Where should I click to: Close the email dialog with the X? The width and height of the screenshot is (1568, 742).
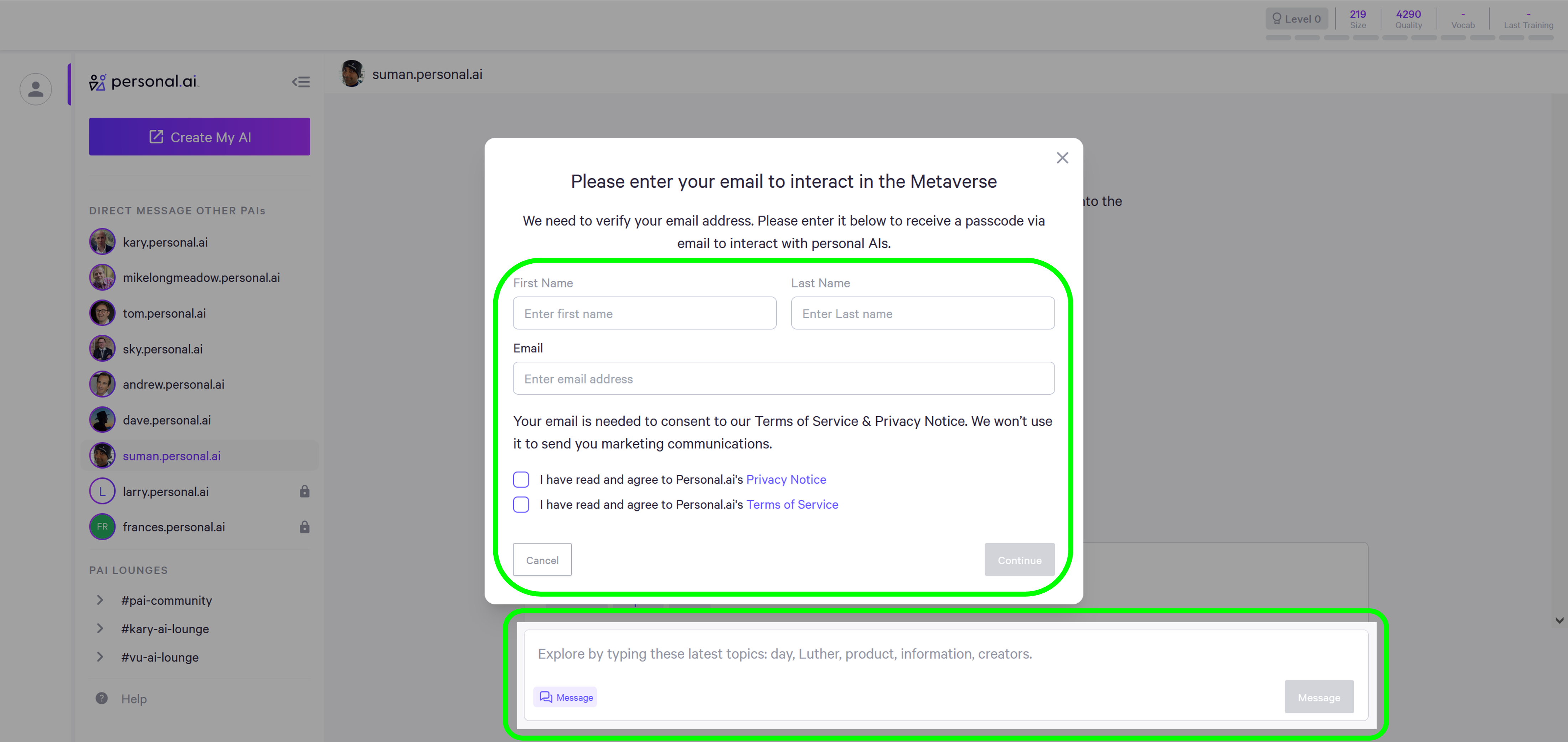pyautogui.click(x=1062, y=158)
